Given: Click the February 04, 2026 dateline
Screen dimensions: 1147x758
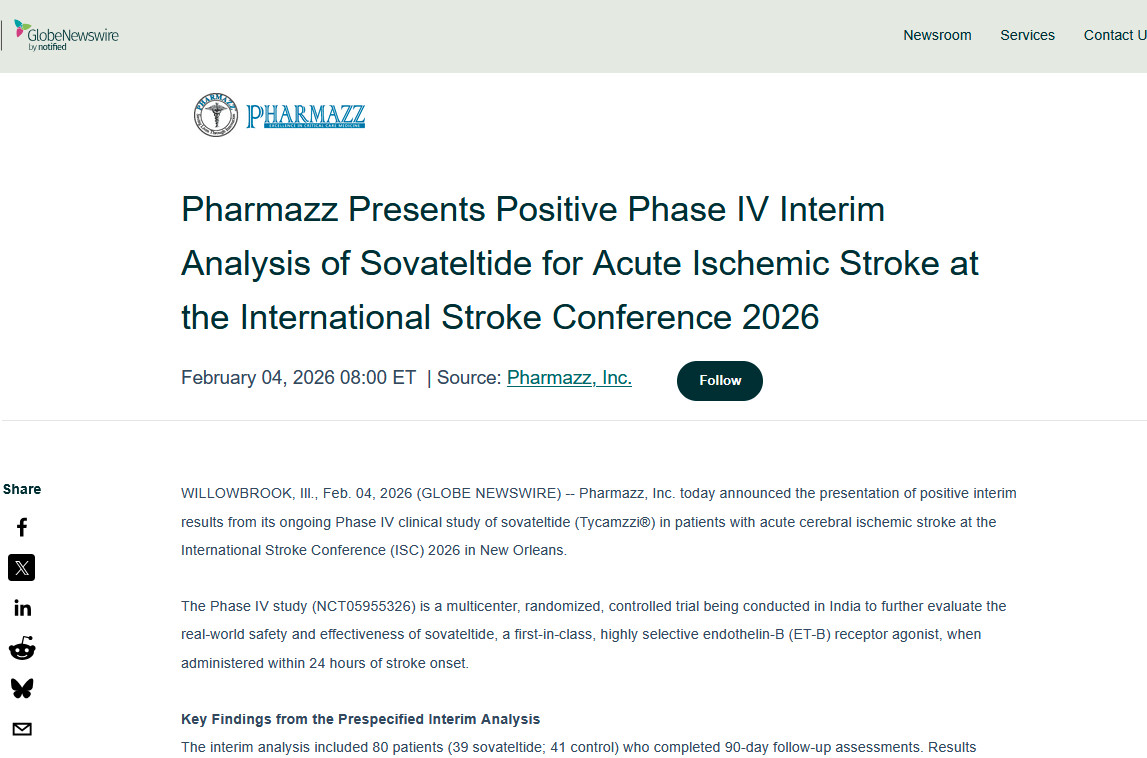Looking at the screenshot, I should point(296,377).
